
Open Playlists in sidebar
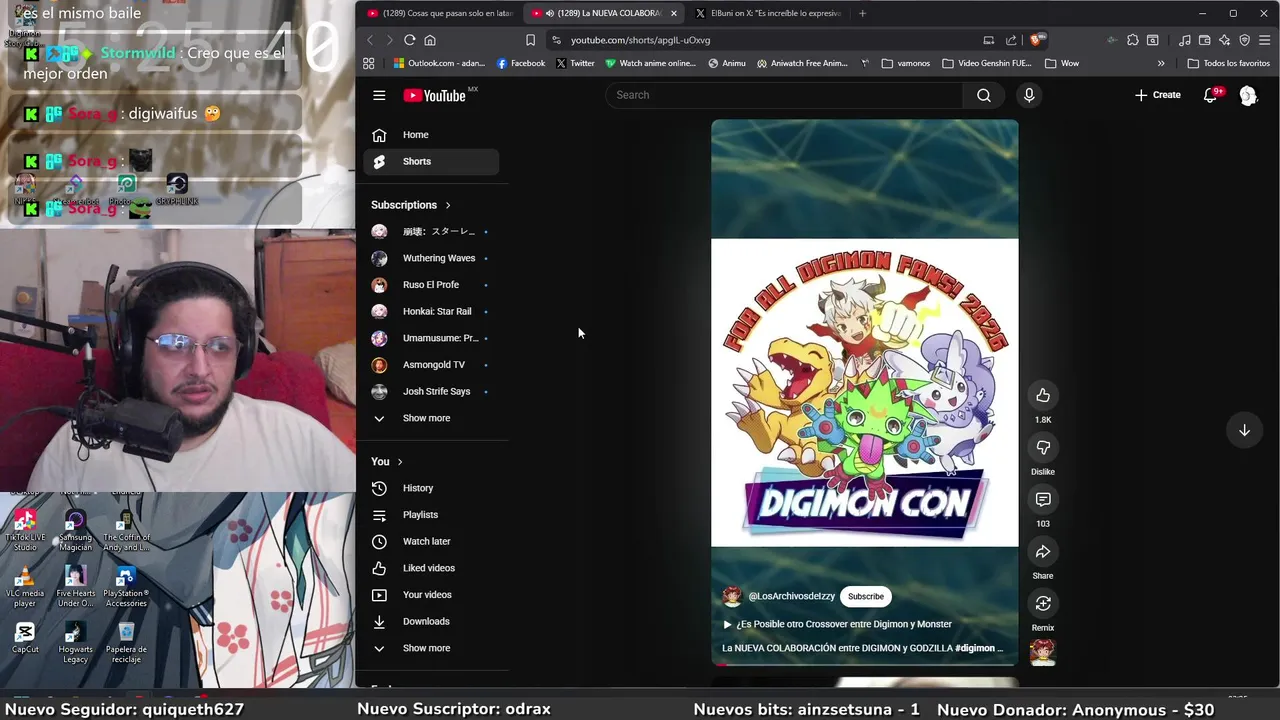[x=432, y=515]
